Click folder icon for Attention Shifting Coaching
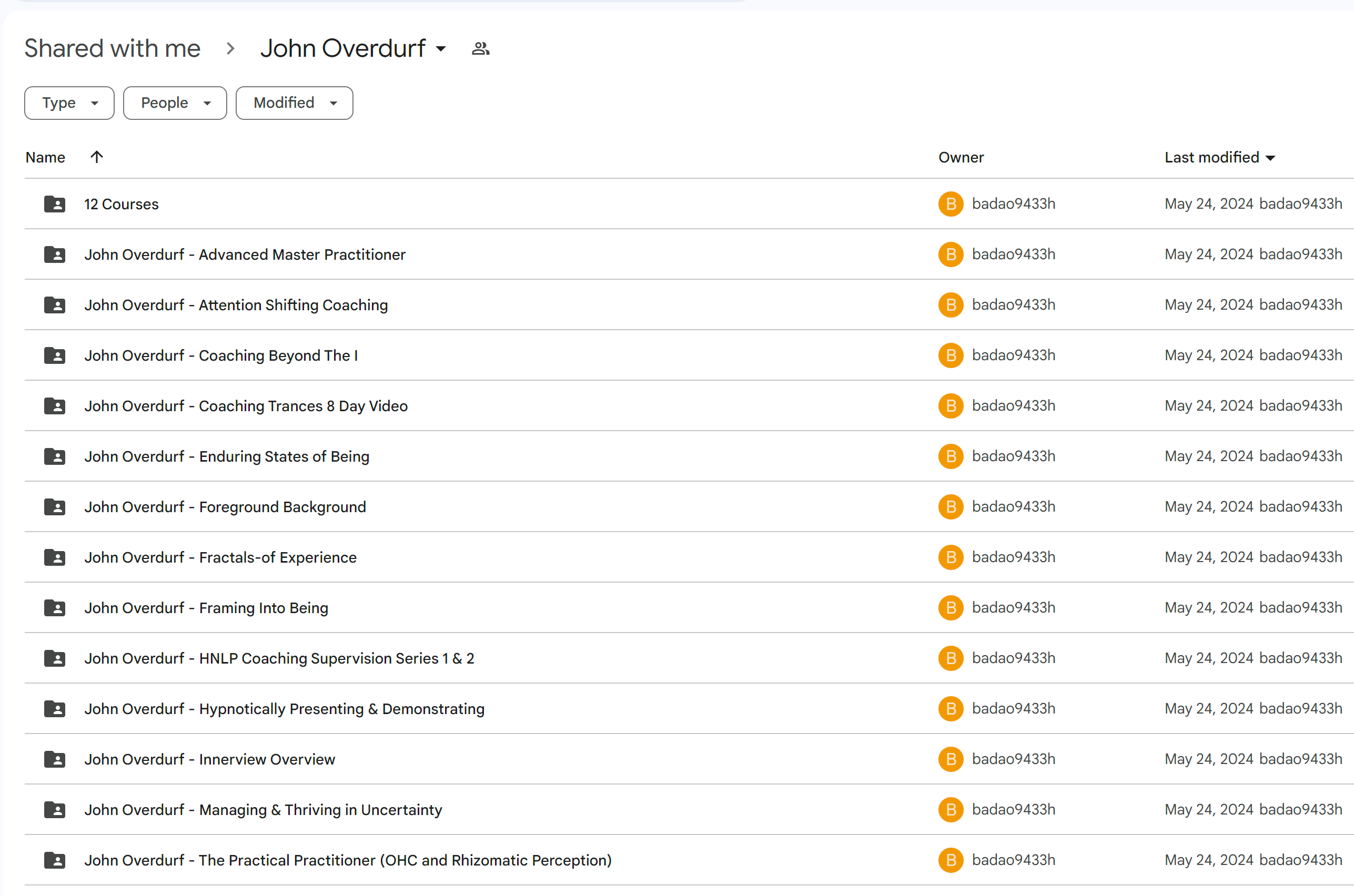The width and height of the screenshot is (1354, 896). click(x=55, y=304)
